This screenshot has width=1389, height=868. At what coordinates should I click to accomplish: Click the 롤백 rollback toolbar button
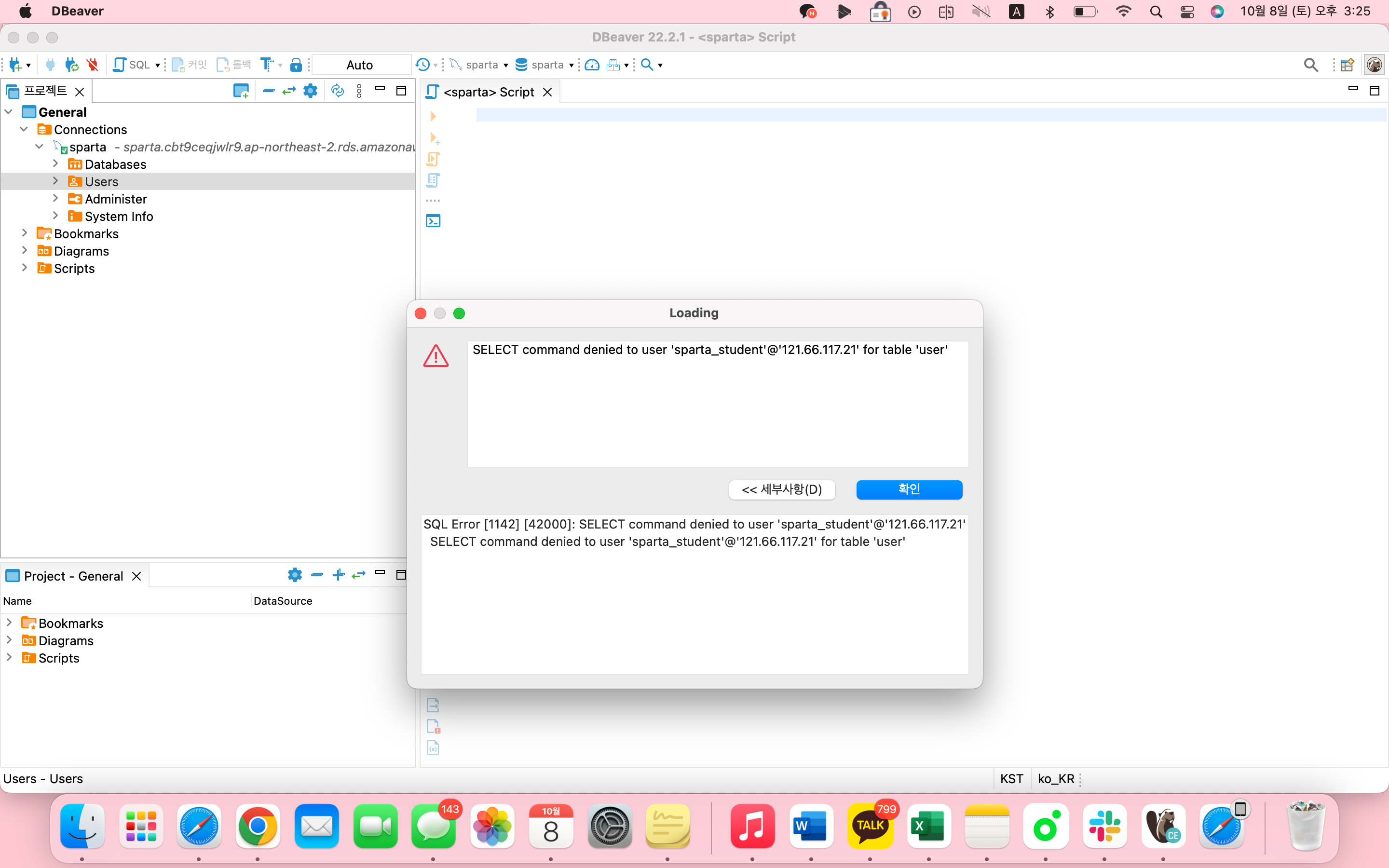point(233,65)
